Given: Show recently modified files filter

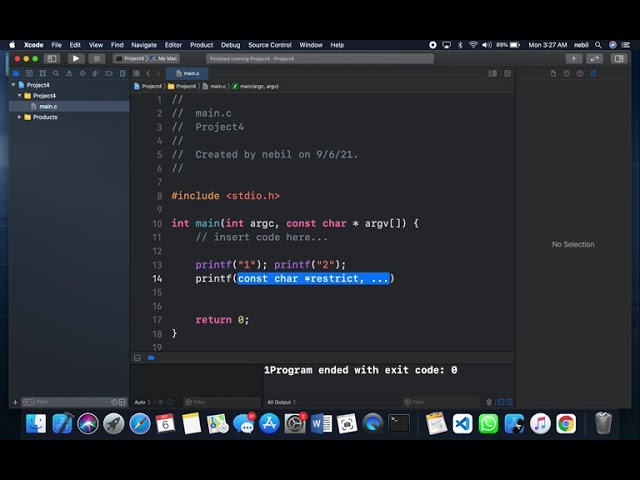Looking at the screenshot, I should (x=114, y=402).
